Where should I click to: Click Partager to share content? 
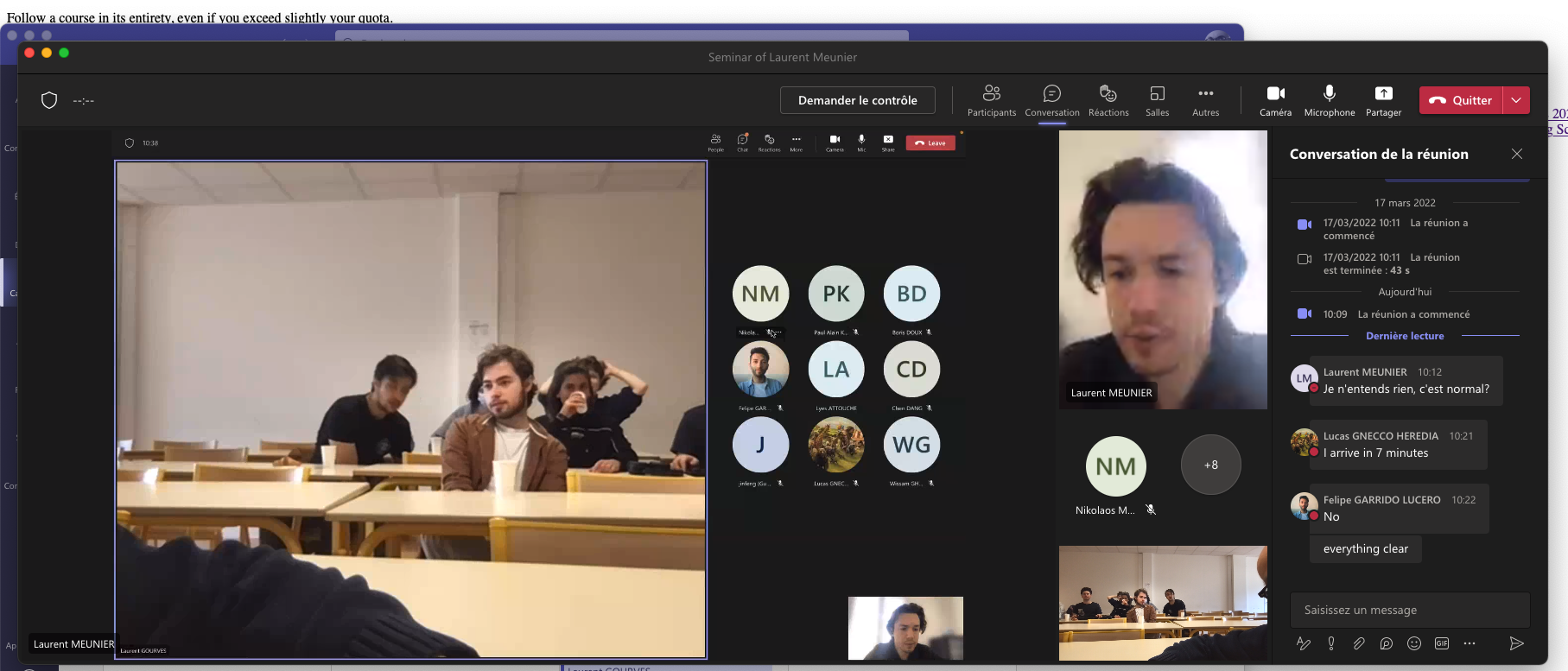coord(1383,100)
